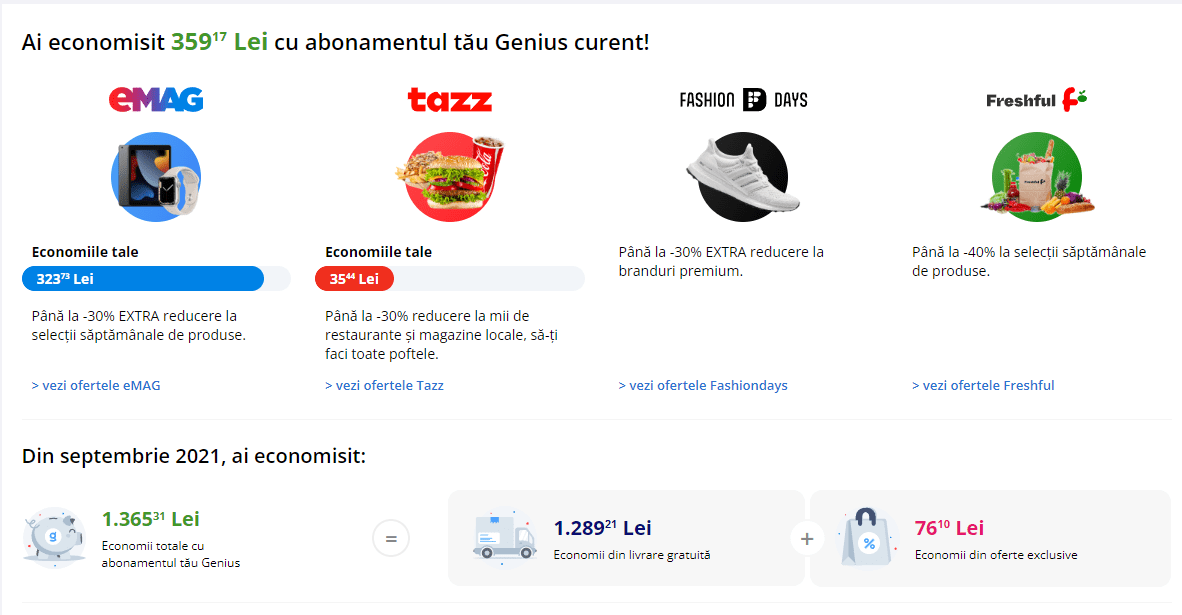
Task: Click the equals sign circle
Action: [x=391, y=539]
